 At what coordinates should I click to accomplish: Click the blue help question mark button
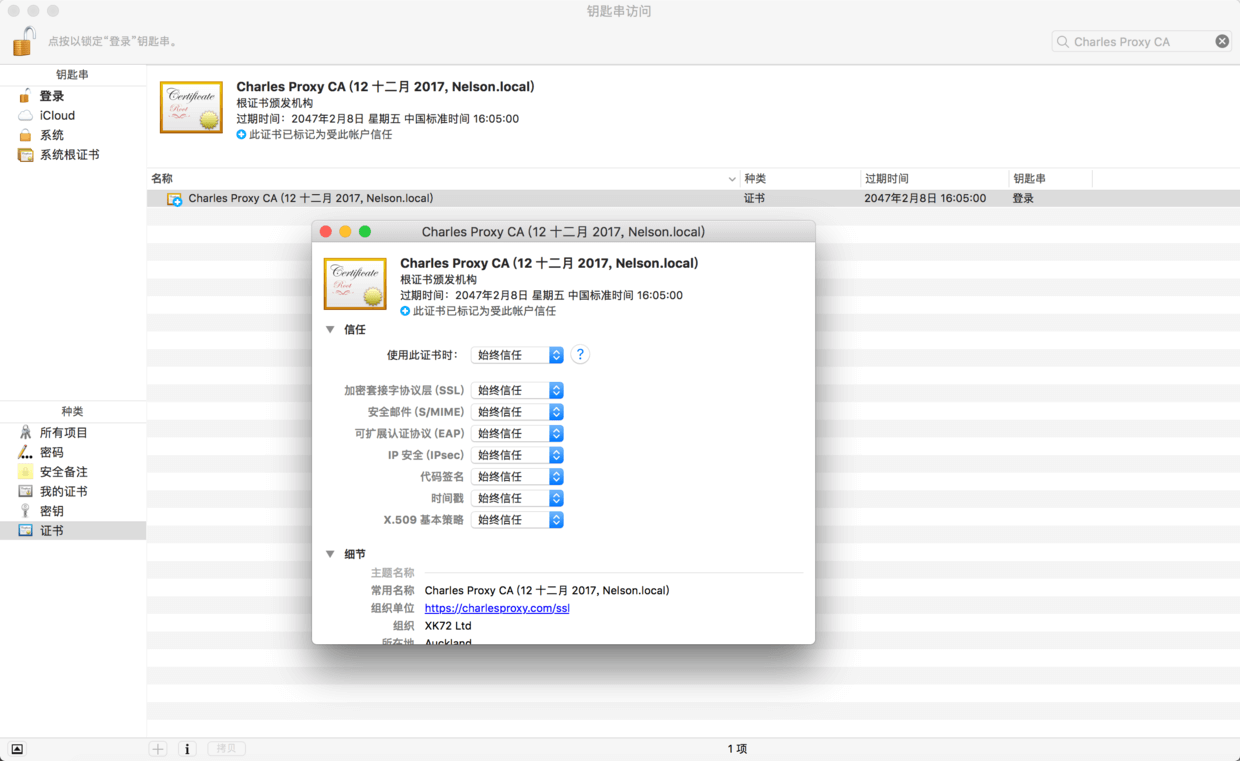click(x=580, y=355)
